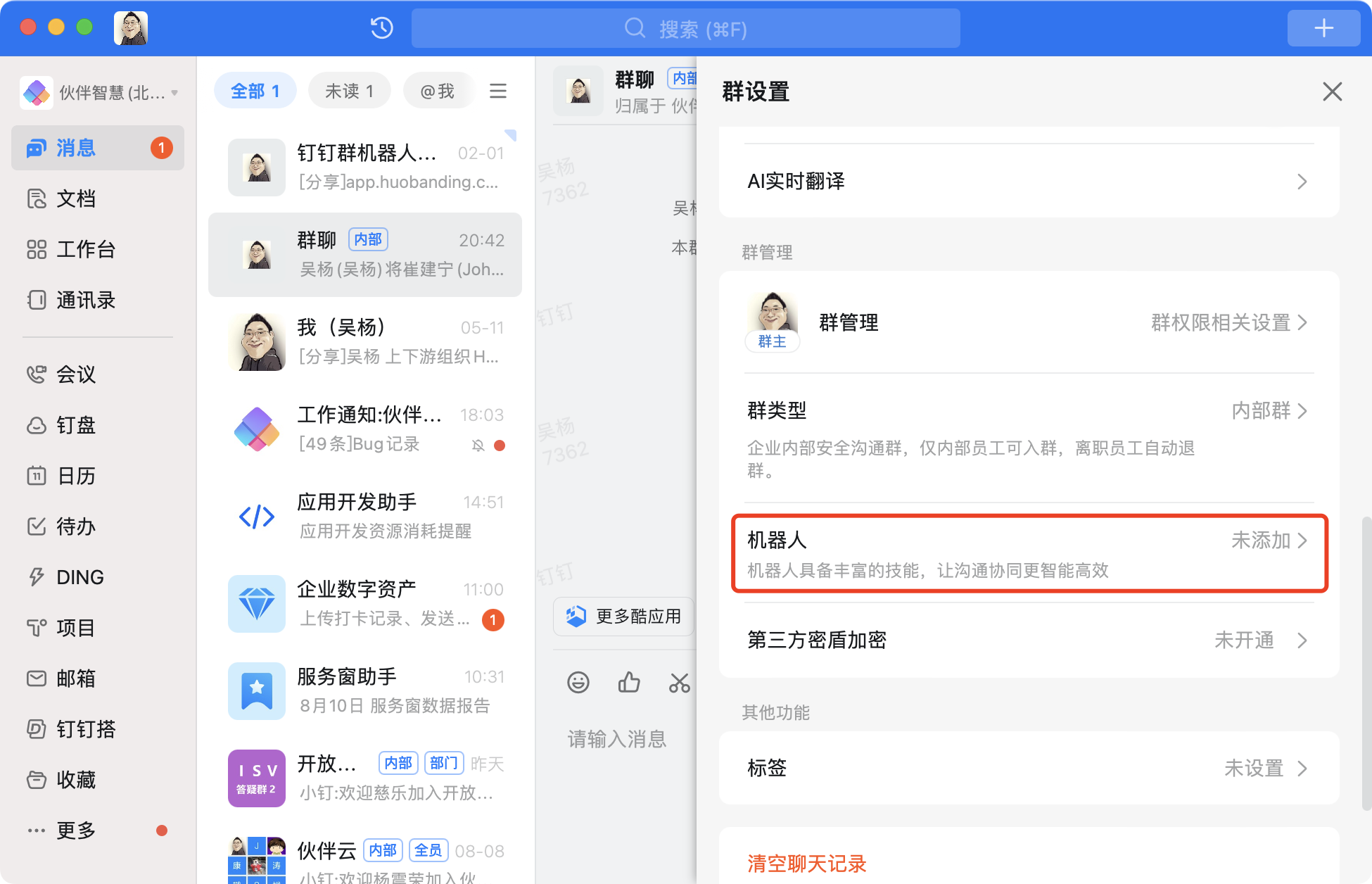Open 标签 setting row
Viewport: 1372px width, 884px height.
tap(1029, 768)
